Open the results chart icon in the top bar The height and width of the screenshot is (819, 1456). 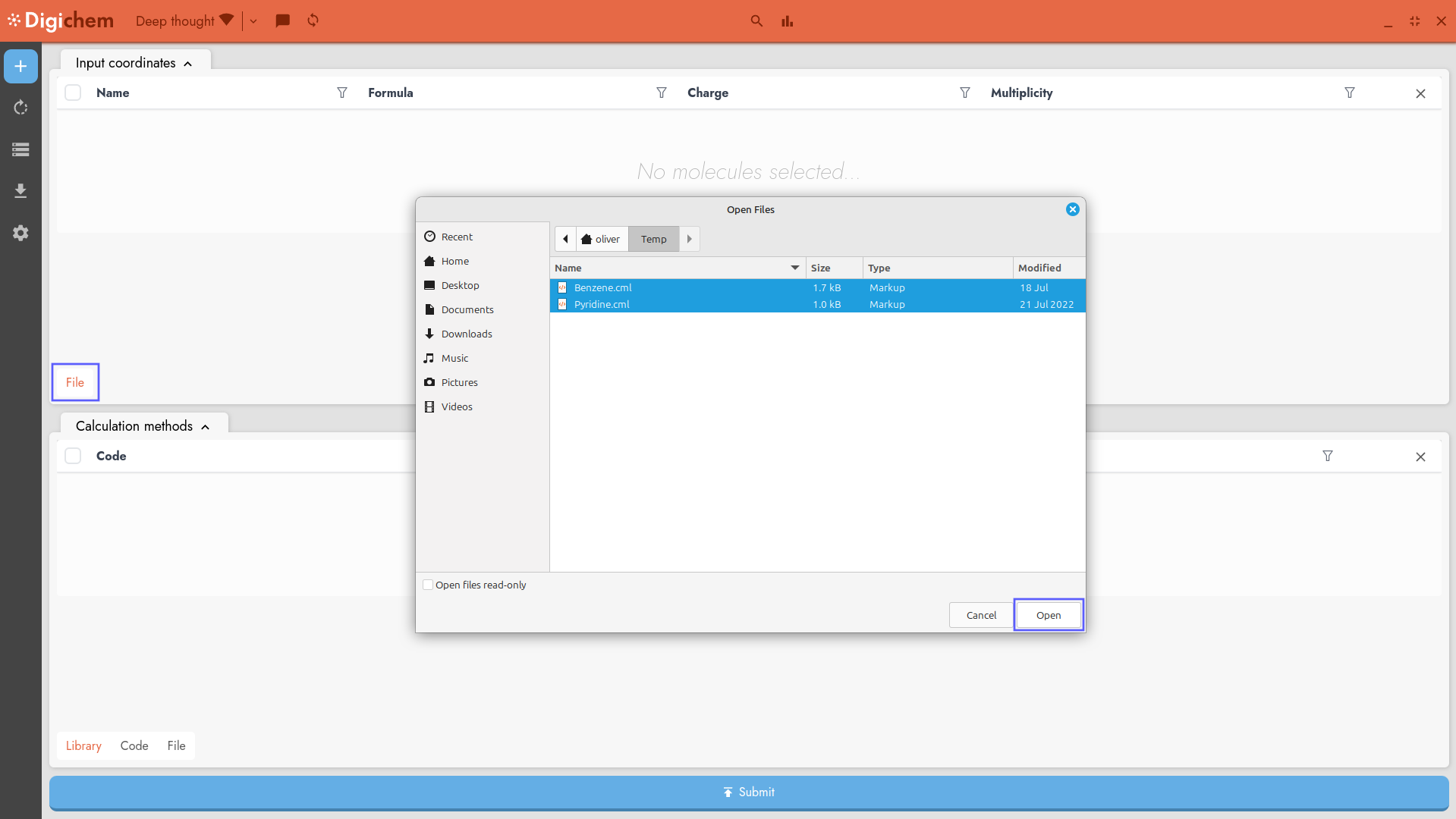(x=787, y=20)
